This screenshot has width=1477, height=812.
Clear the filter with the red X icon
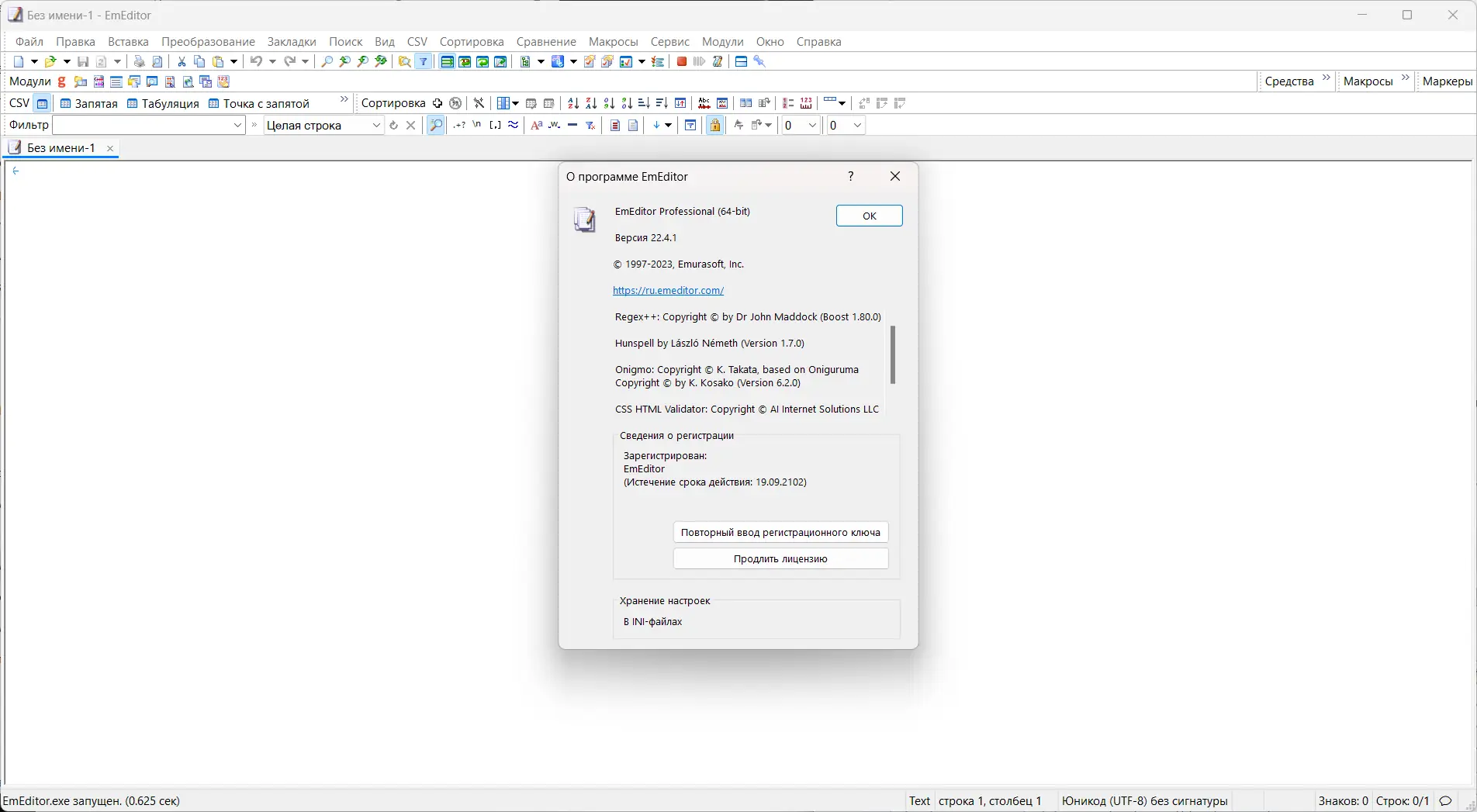pyautogui.click(x=411, y=125)
